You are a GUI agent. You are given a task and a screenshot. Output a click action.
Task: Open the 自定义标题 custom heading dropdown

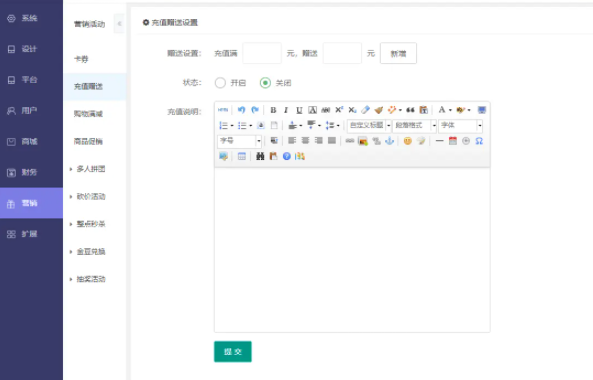click(369, 125)
